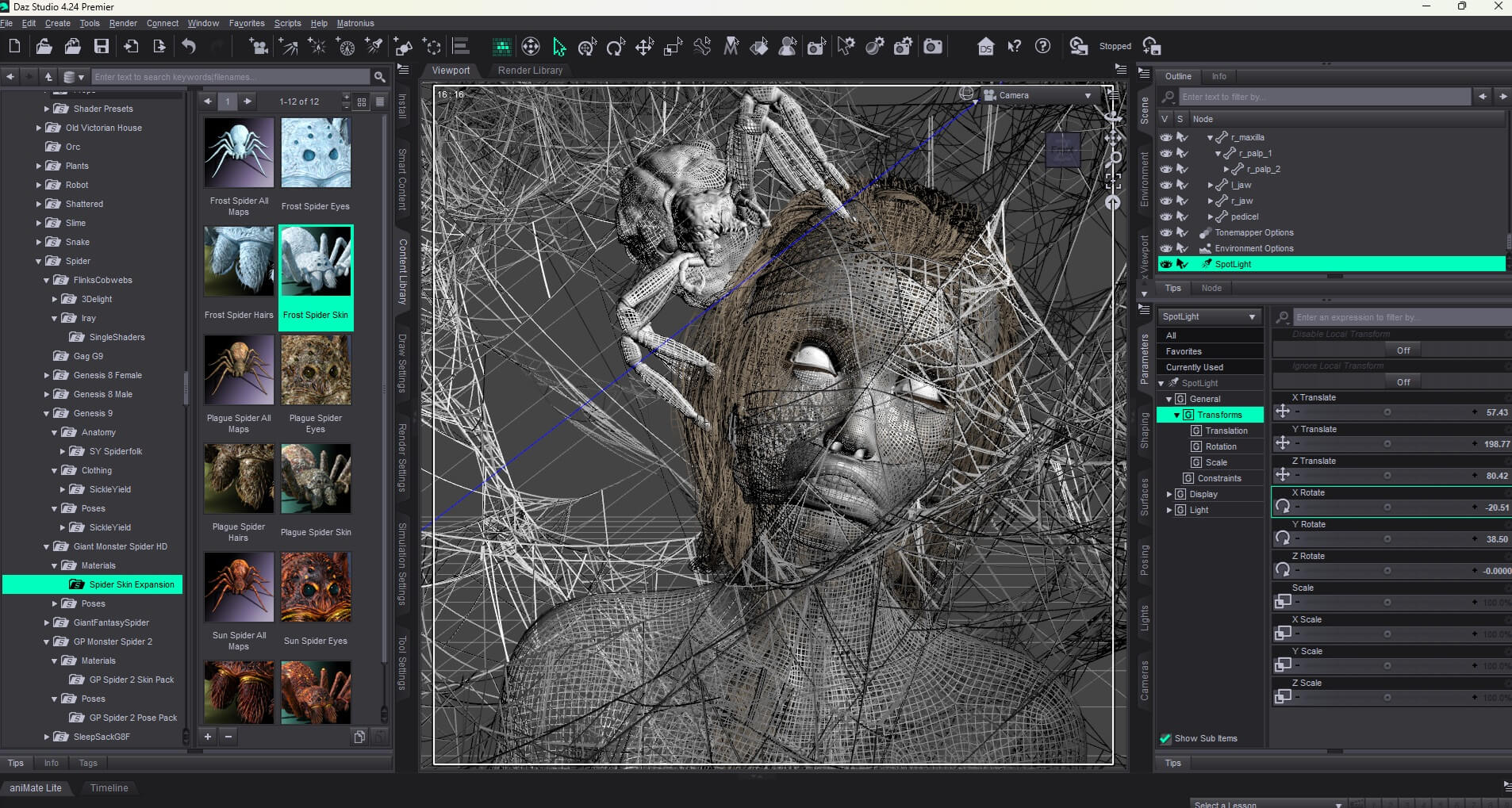The image size is (1512, 808).
Task: Switch to the Render Library tab
Action: 530,71
